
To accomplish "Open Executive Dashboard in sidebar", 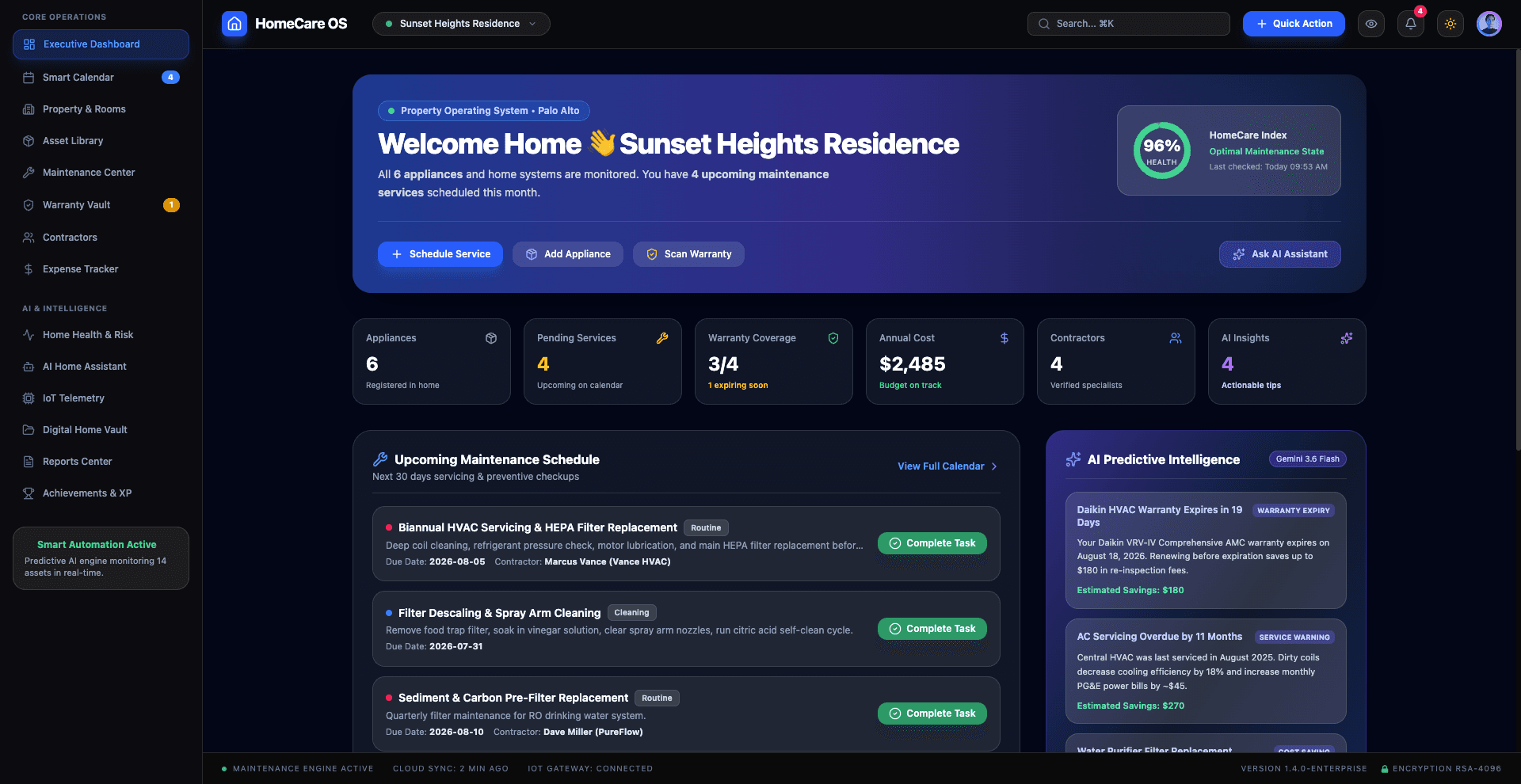I will point(101,44).
